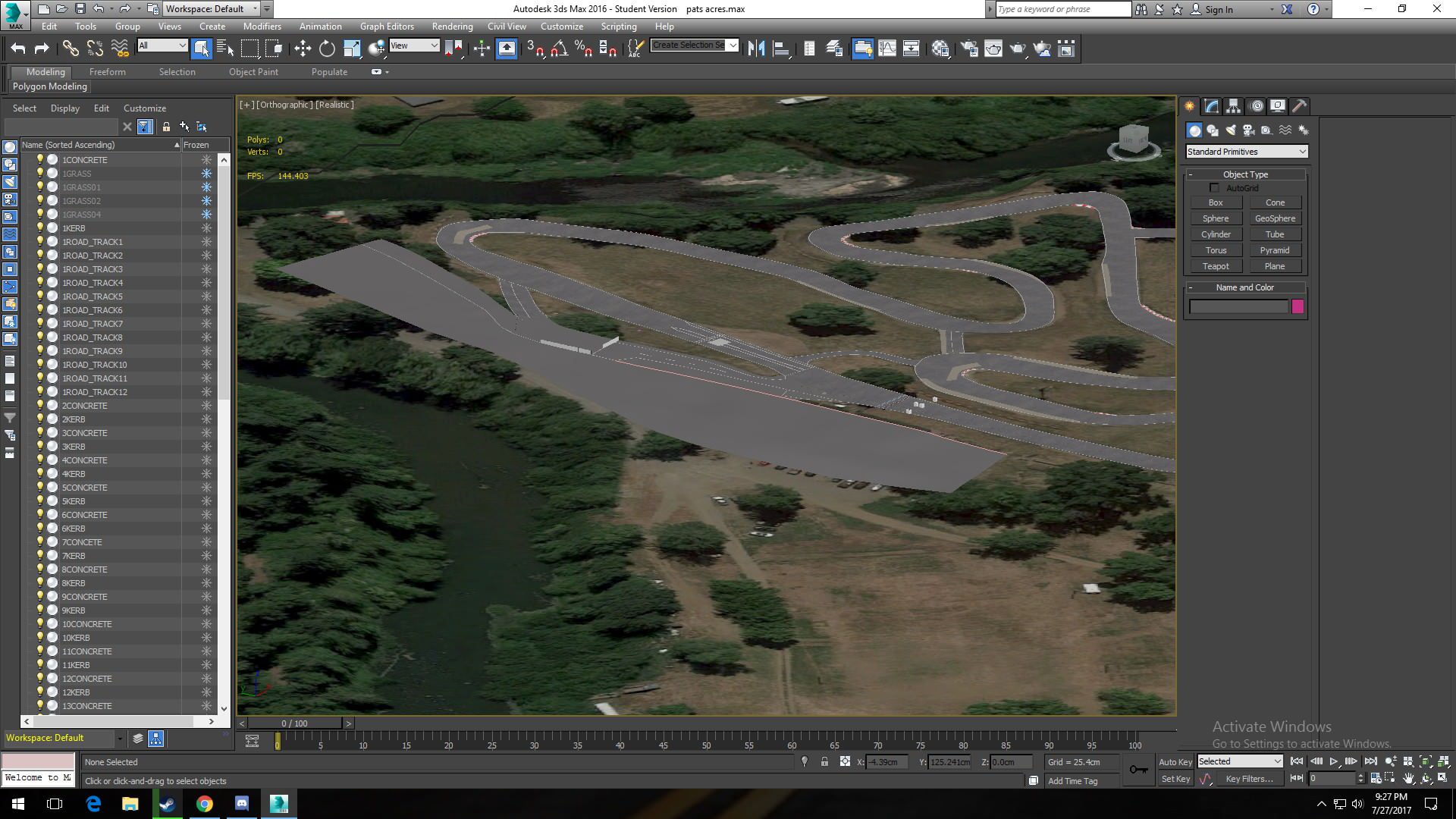Screen dimensions: 1456x819
Task: Open the Motion command panel tab
Action: pyautogui.click(x=1257, y=106)
